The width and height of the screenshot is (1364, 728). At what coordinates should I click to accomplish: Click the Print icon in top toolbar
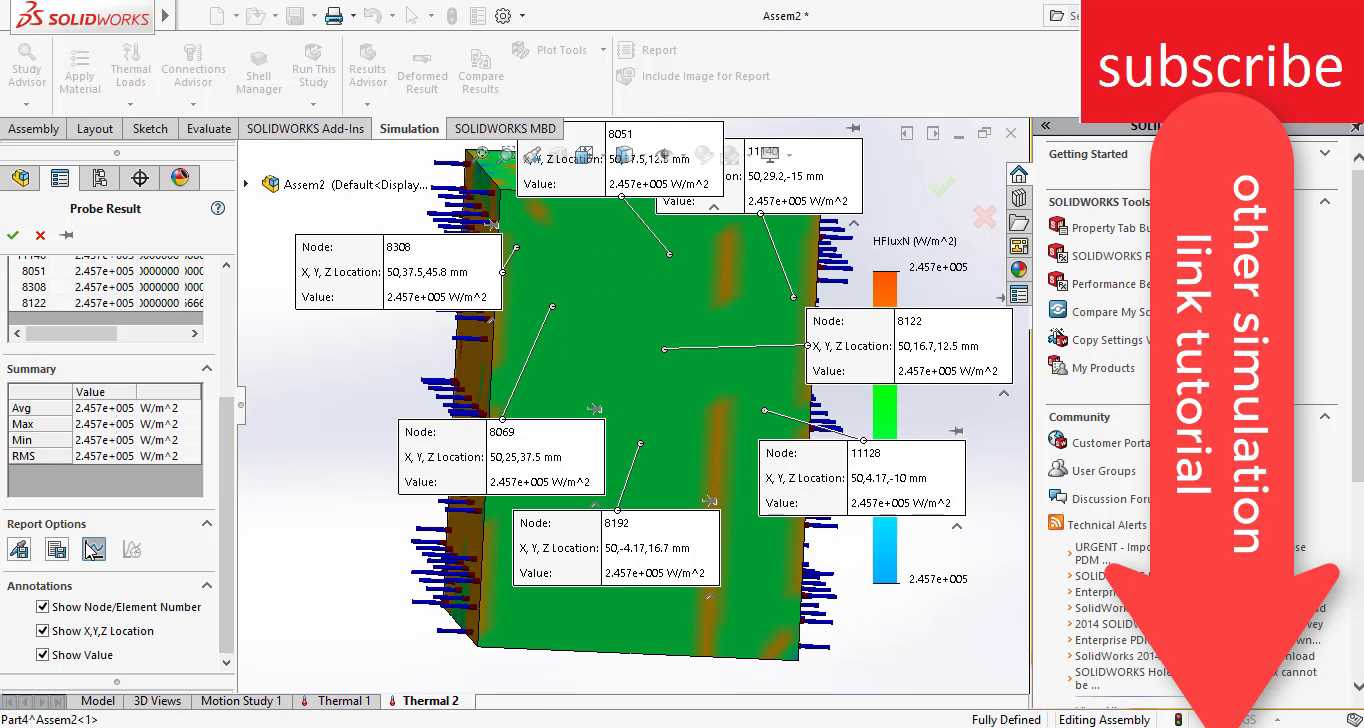click(334, 16)
